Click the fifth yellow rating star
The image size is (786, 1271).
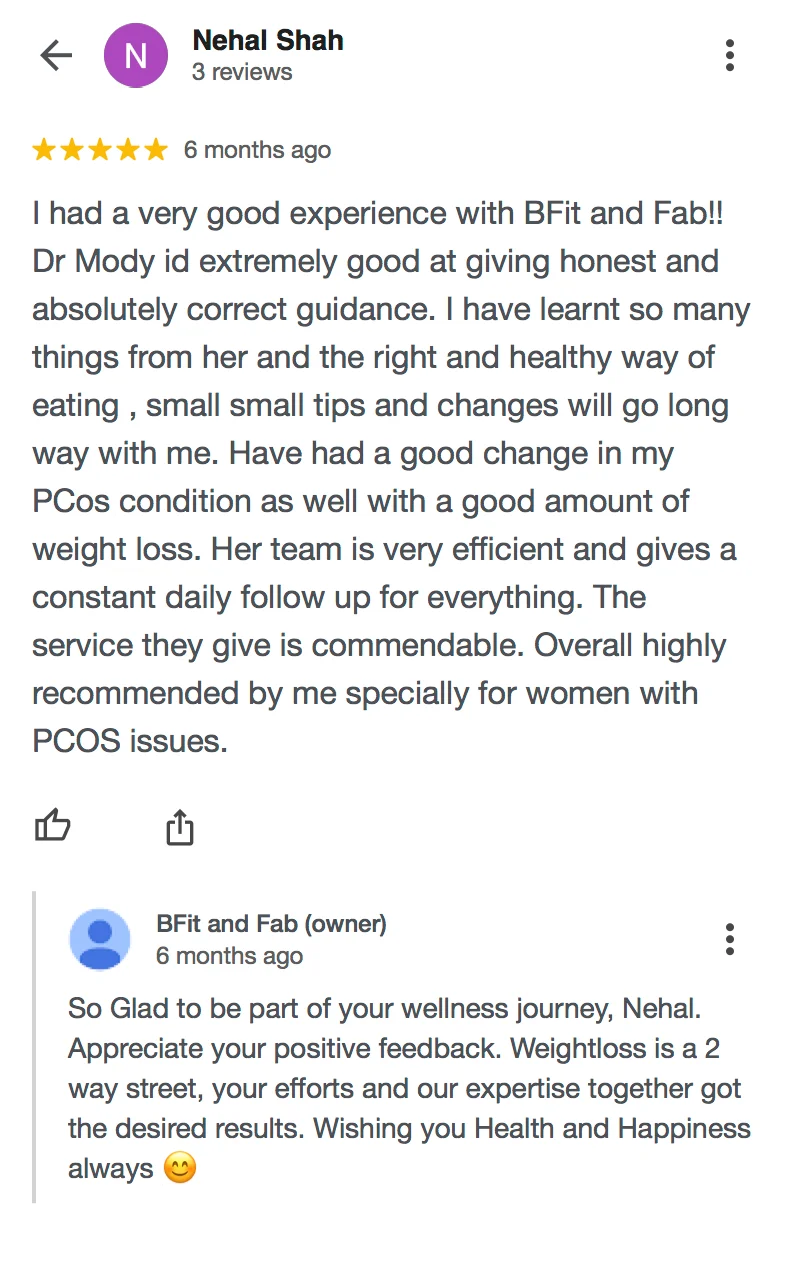click(x=156, y=150)
